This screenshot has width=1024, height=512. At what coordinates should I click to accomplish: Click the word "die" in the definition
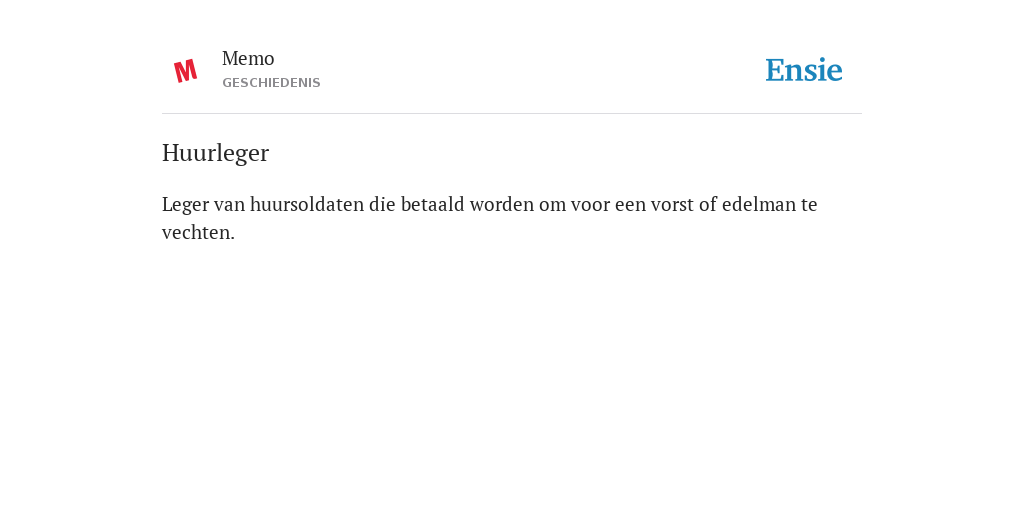382,204
